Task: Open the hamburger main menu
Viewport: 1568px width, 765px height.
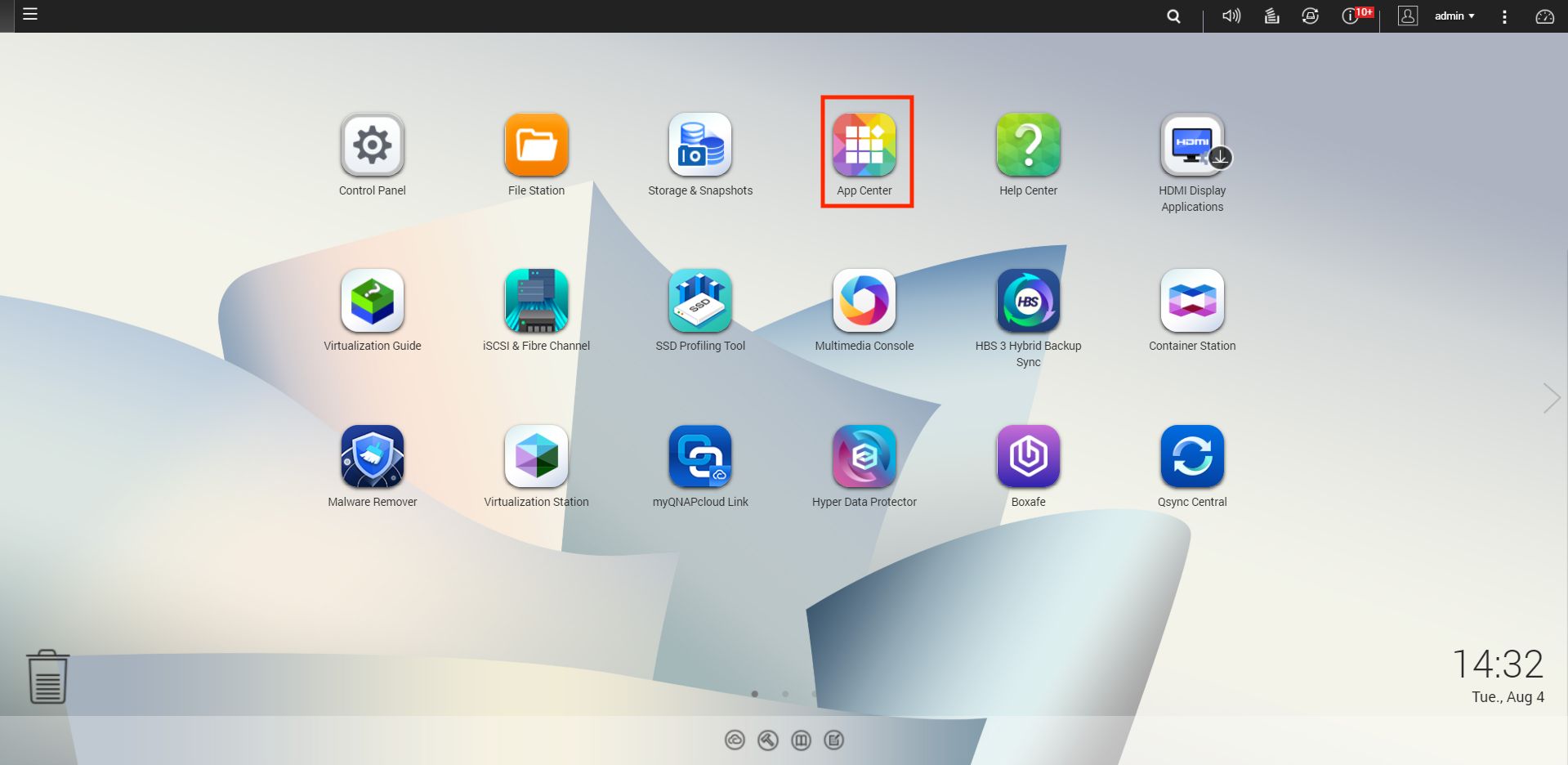Action: click(x=30, y=14)
